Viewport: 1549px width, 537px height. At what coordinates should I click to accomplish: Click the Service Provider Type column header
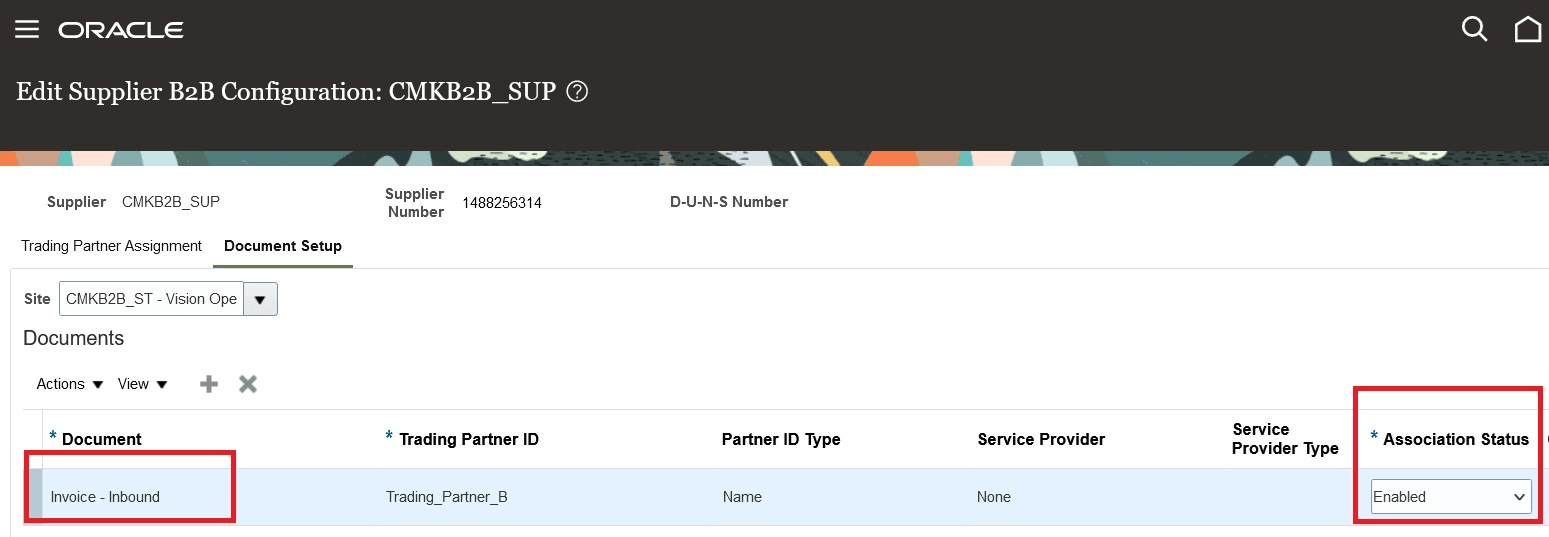[1285, 439]
